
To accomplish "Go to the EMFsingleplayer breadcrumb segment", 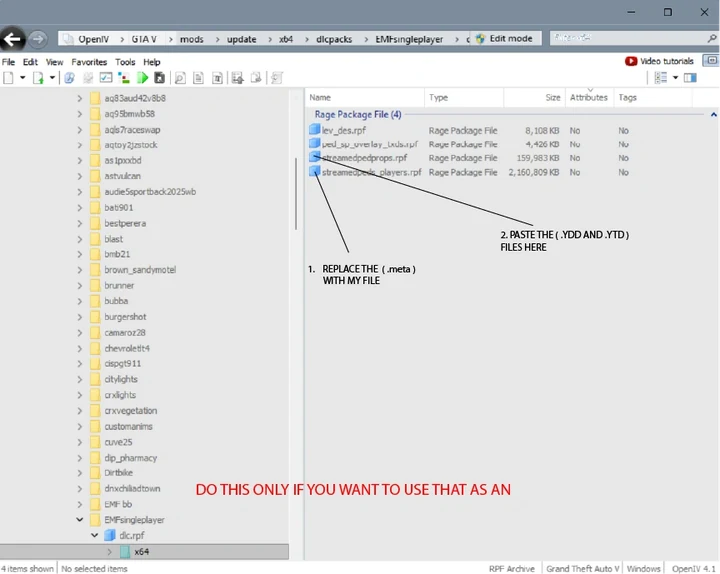I will (409, 39).
